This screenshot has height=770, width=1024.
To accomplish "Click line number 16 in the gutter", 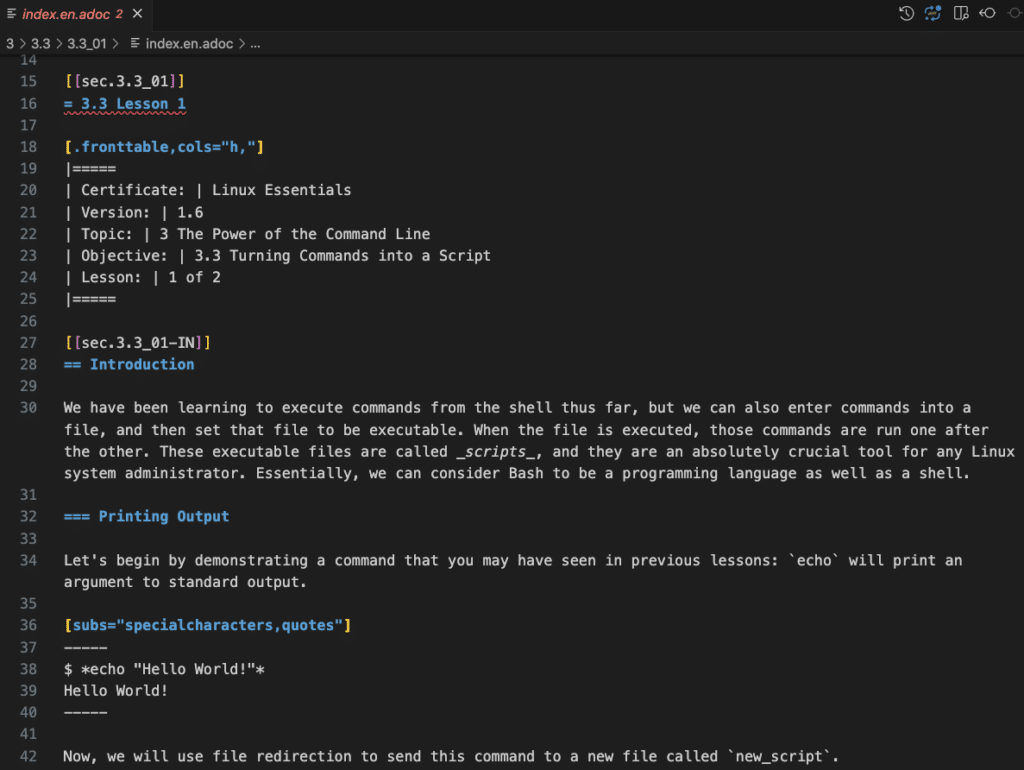I will pyautogui.click(x=27, y=104).
